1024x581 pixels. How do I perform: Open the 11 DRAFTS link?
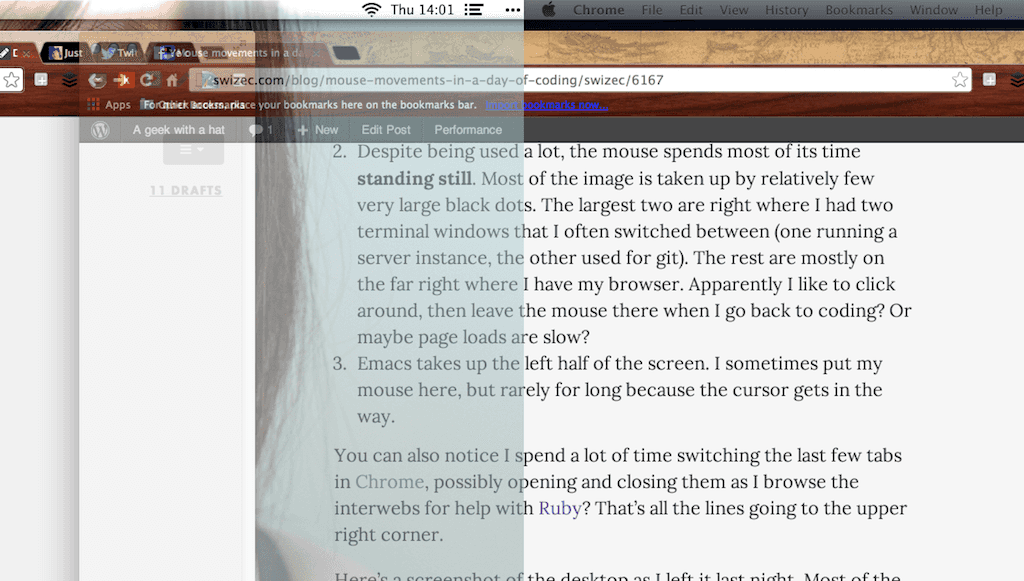coord(185,191)
